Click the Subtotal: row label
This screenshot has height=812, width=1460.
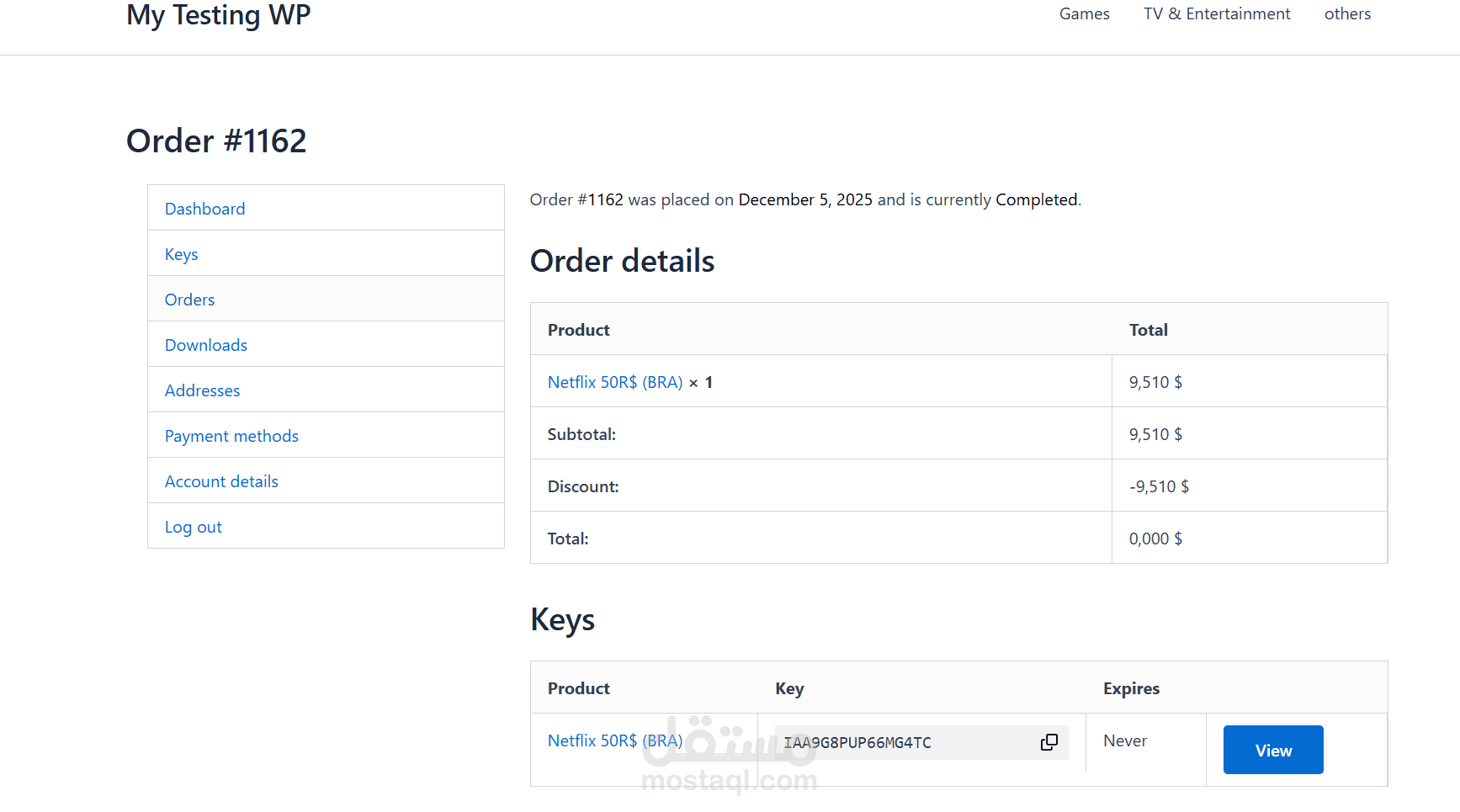tap(581, 434)
